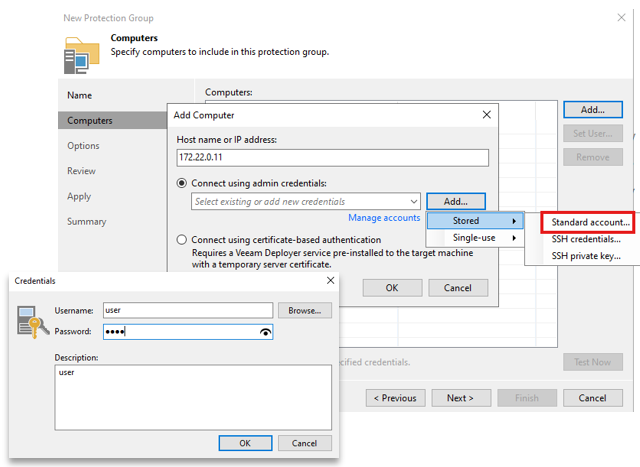Screen dimensions: 640x467
Task: Close the Credentials dialog
Action: 330,282
